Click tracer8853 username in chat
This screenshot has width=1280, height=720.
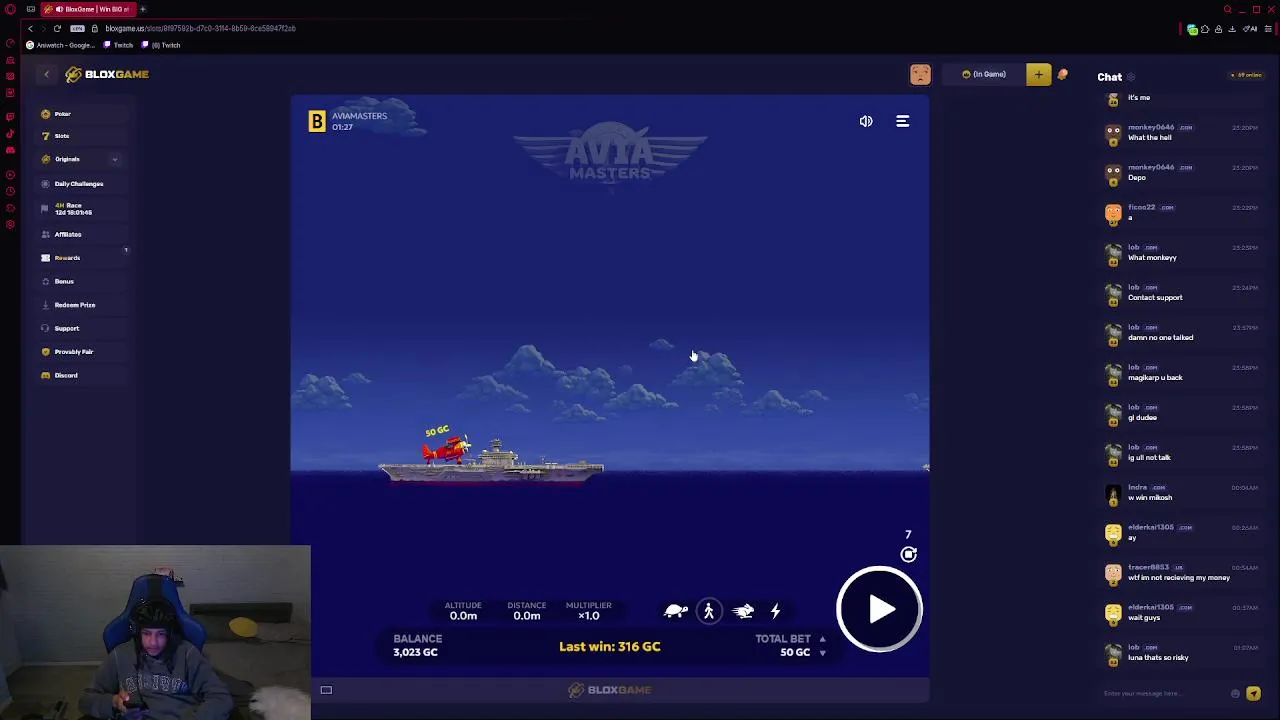(x=1148, y=567)
